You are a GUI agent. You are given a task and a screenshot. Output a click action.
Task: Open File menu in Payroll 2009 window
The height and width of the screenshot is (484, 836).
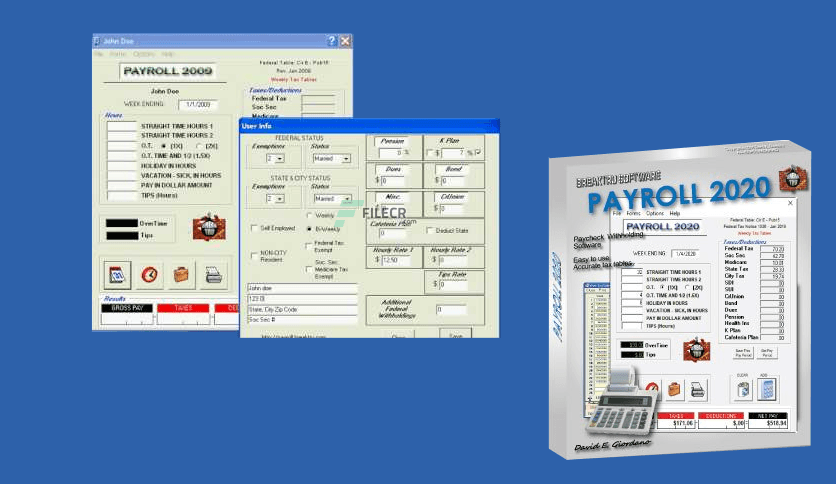point(99,54)
